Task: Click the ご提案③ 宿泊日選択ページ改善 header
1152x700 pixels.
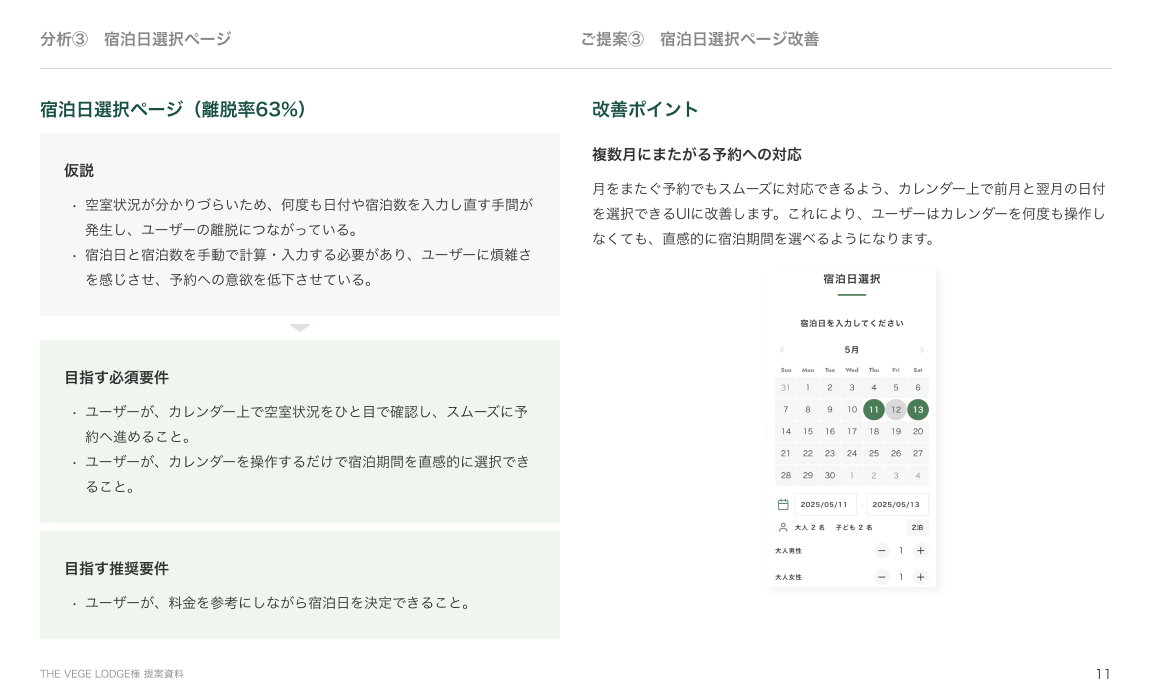Action: [x=699, y=39]
